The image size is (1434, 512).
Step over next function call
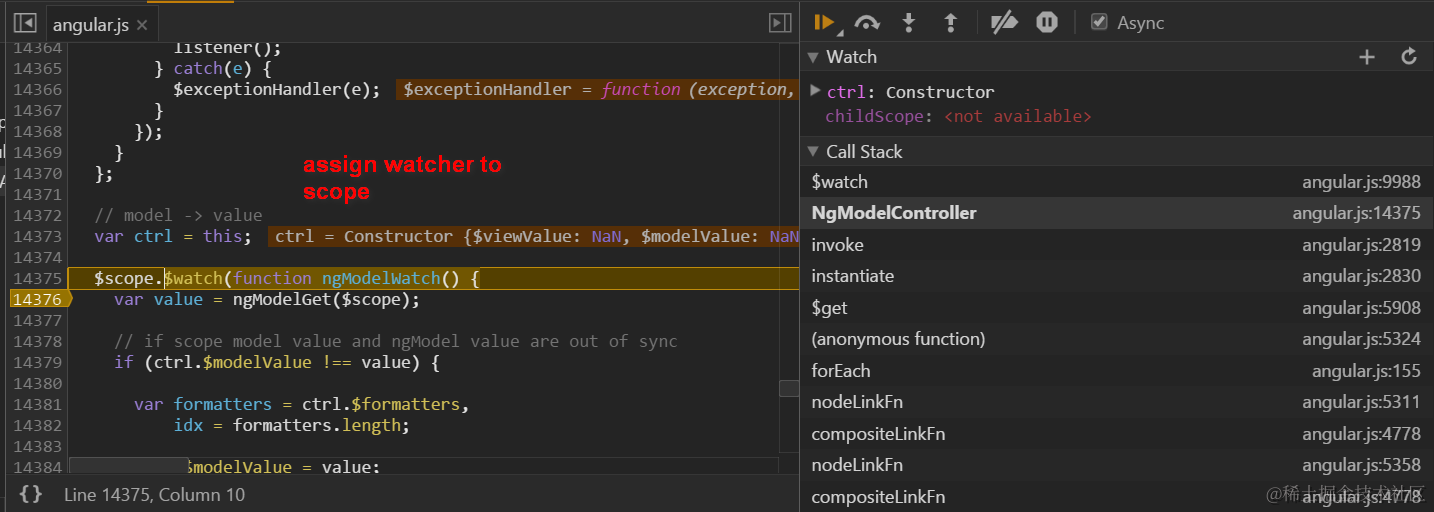click(x=867, y=22)
